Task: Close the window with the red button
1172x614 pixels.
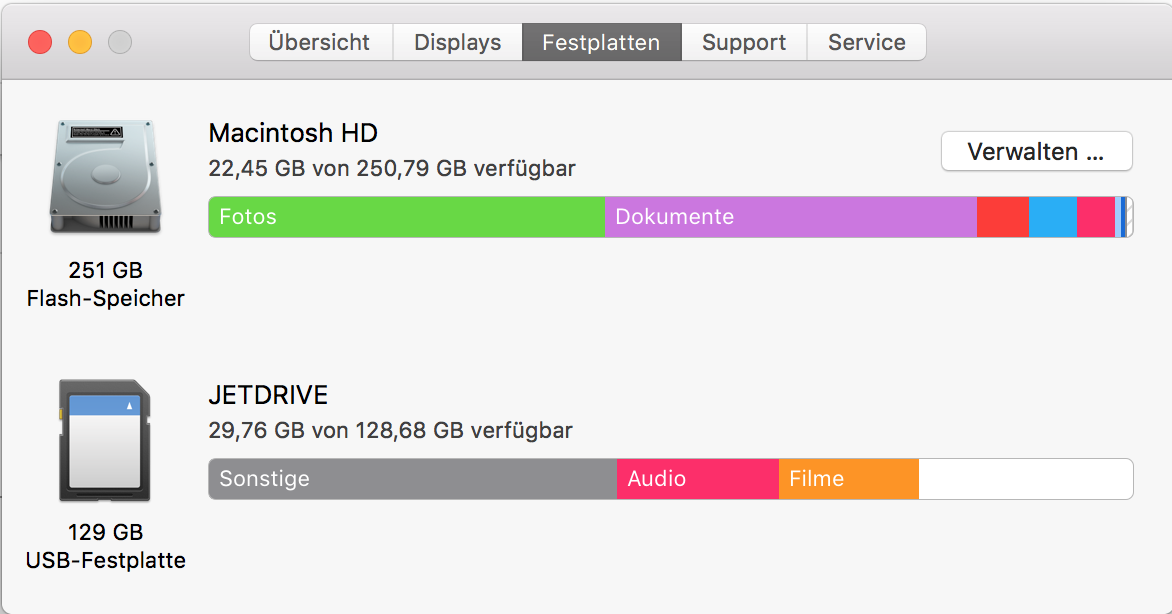Action: click(x=39, y=42)
